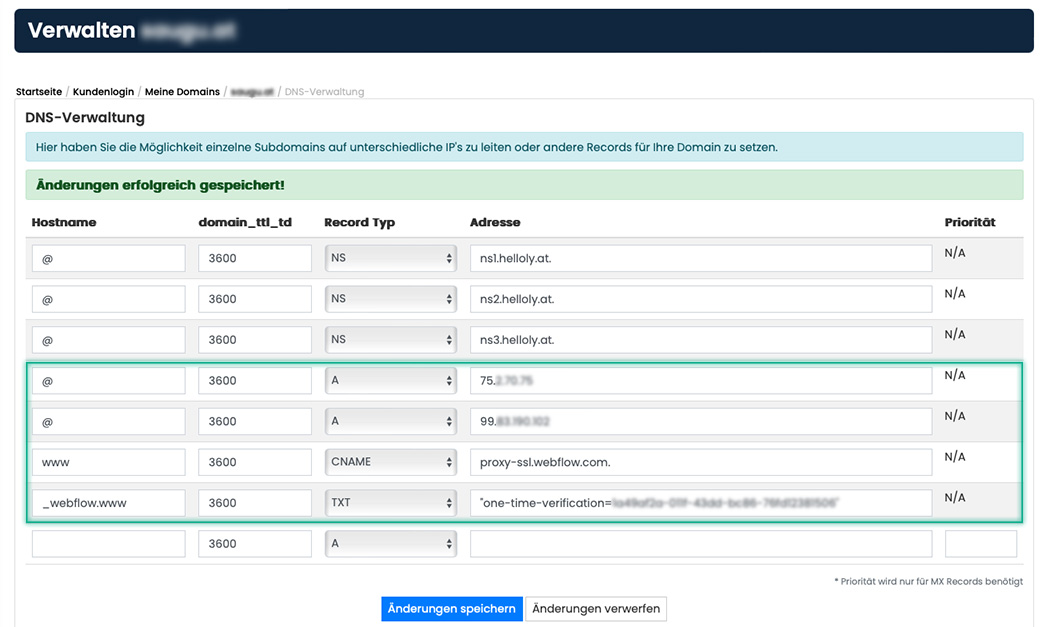Viewport: 1042px width, 627px height.
Task: Edit hostname field of ns2.helloly.at. row
Action: [108, 299]
